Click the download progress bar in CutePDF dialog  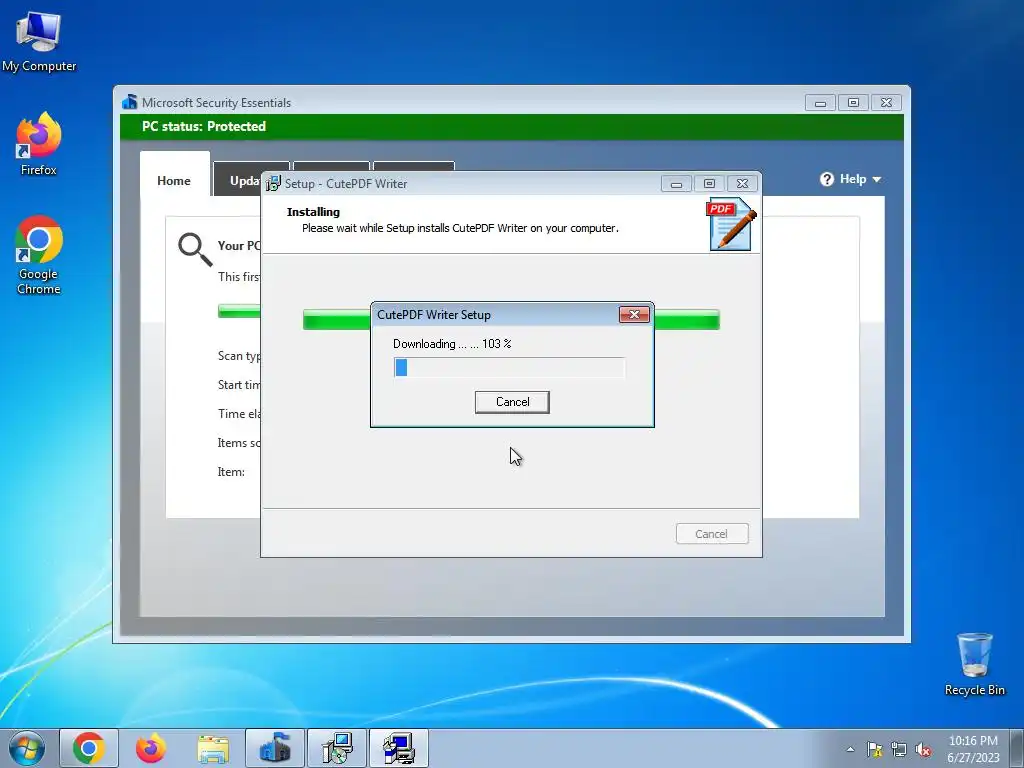(x=509, y=368)
